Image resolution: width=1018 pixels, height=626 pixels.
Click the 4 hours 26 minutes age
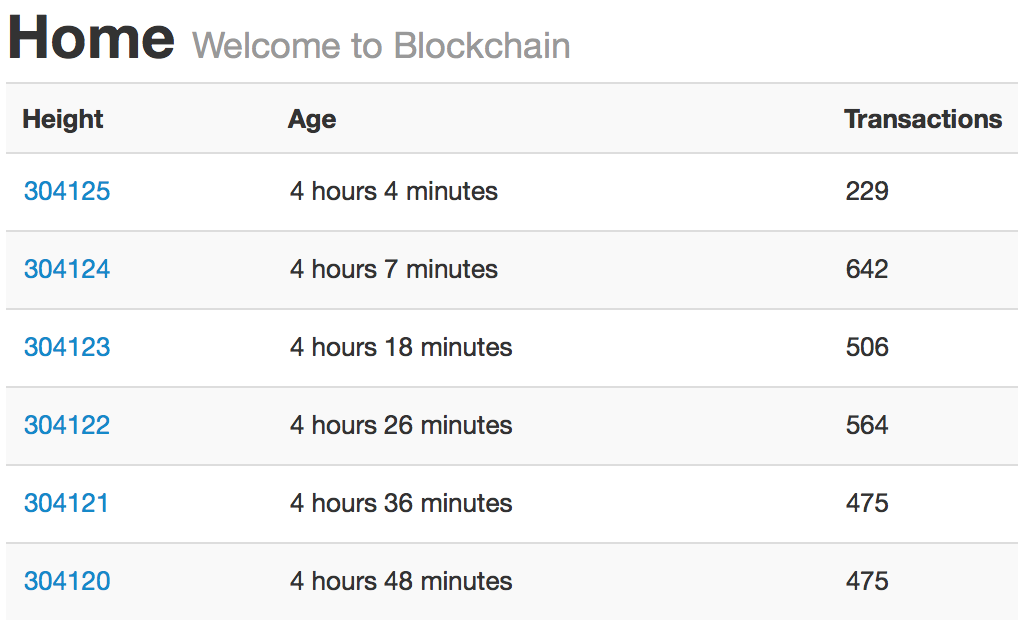click(401, 425)
